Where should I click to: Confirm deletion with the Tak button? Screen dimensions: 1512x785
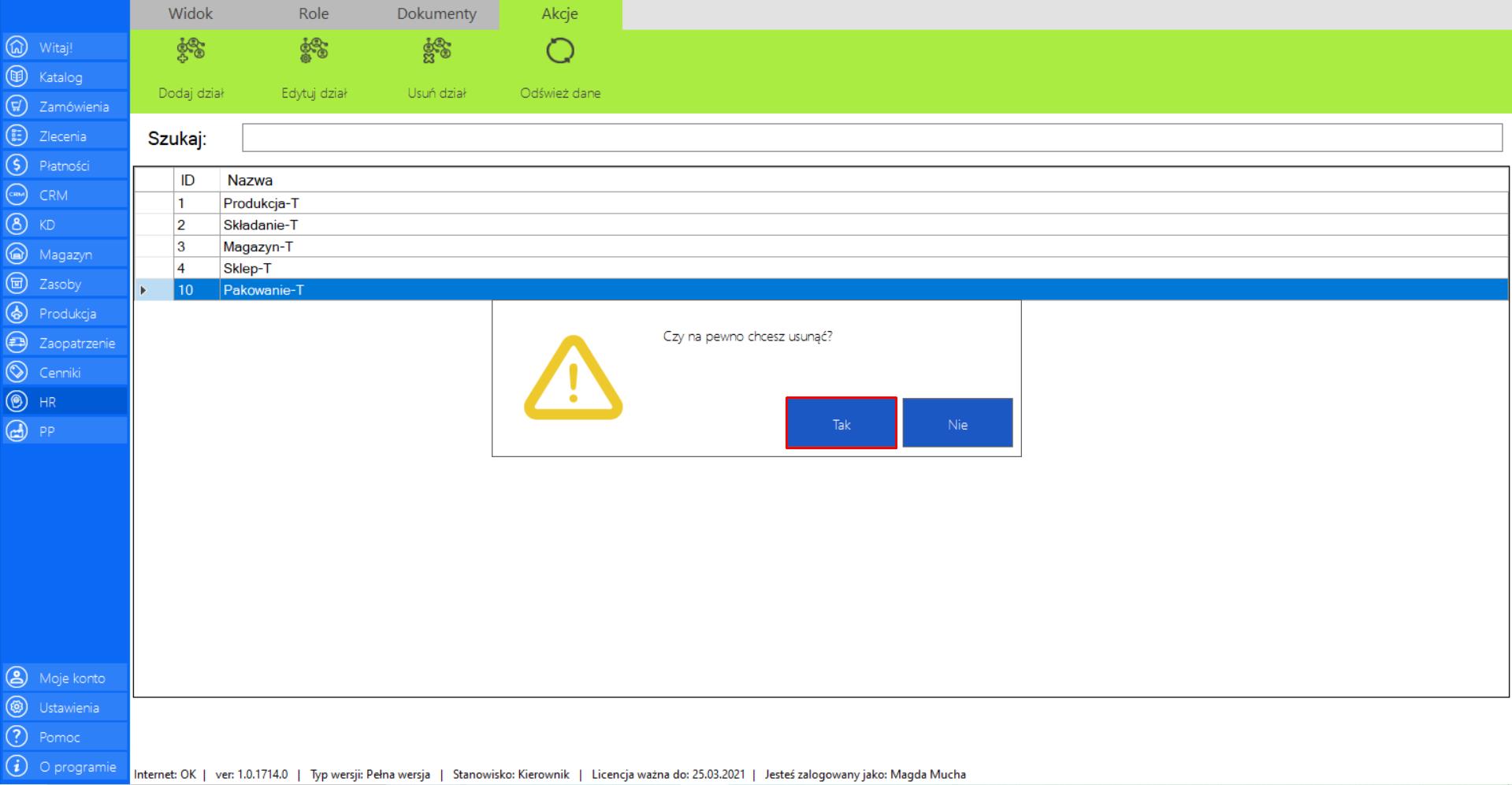click(x=841, y=423)
